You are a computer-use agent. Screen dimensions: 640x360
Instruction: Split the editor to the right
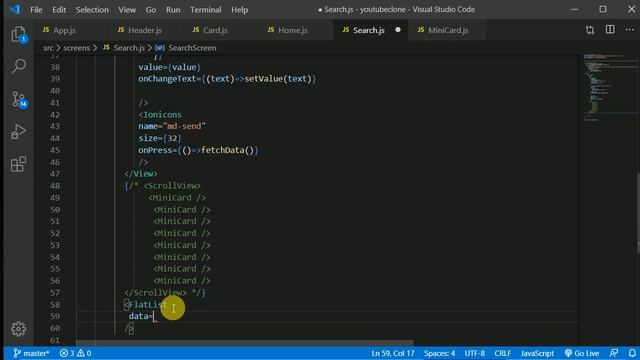point(610,30)
